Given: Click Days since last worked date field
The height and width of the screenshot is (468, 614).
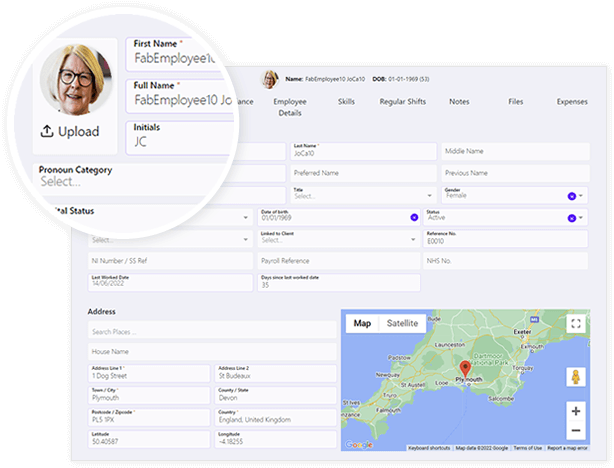Looking at the screenshot, I should pos(339,283).
